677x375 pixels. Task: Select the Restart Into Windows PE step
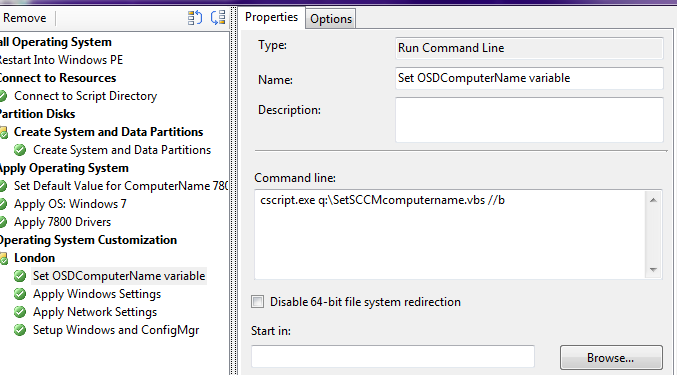click(61, 60)
